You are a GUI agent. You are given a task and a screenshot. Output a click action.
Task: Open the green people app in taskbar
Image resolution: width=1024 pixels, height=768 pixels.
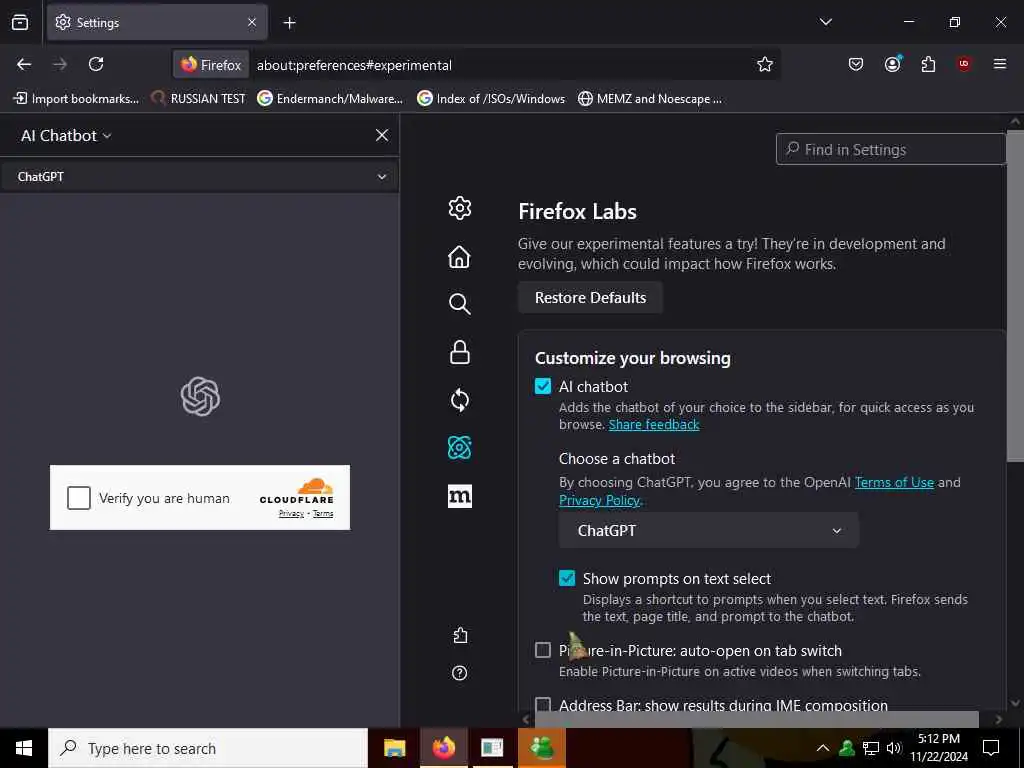click(x=542, y=748)
